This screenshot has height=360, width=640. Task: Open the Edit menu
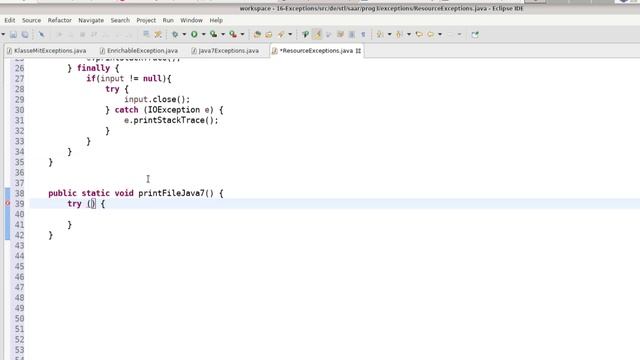[x=10, y=20]
